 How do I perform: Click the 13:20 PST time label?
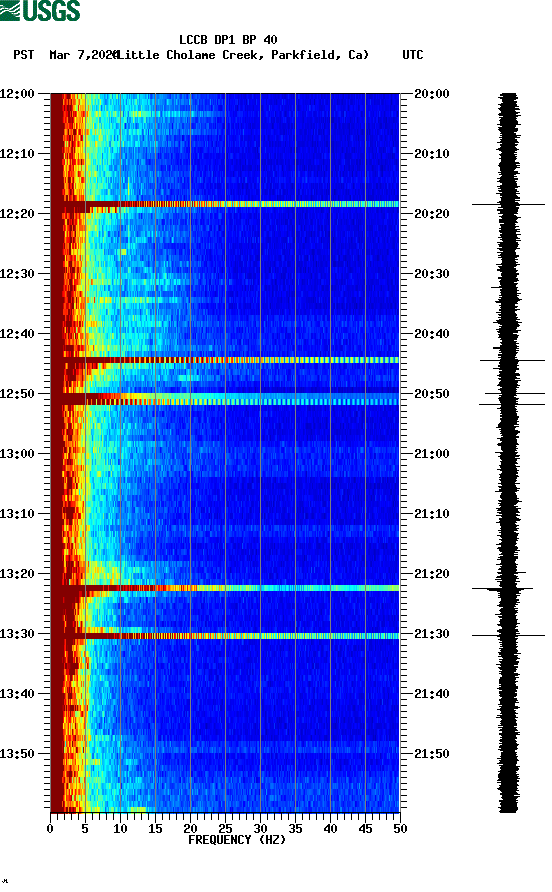click(x=18, y=573)
